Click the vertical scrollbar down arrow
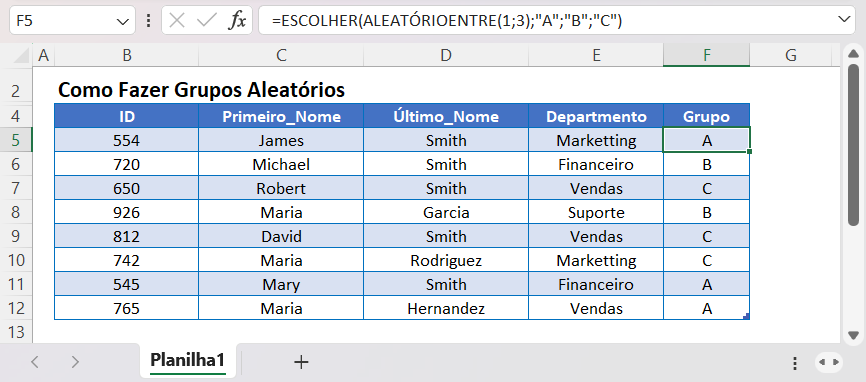866x382 pixels. pos(853,335)
